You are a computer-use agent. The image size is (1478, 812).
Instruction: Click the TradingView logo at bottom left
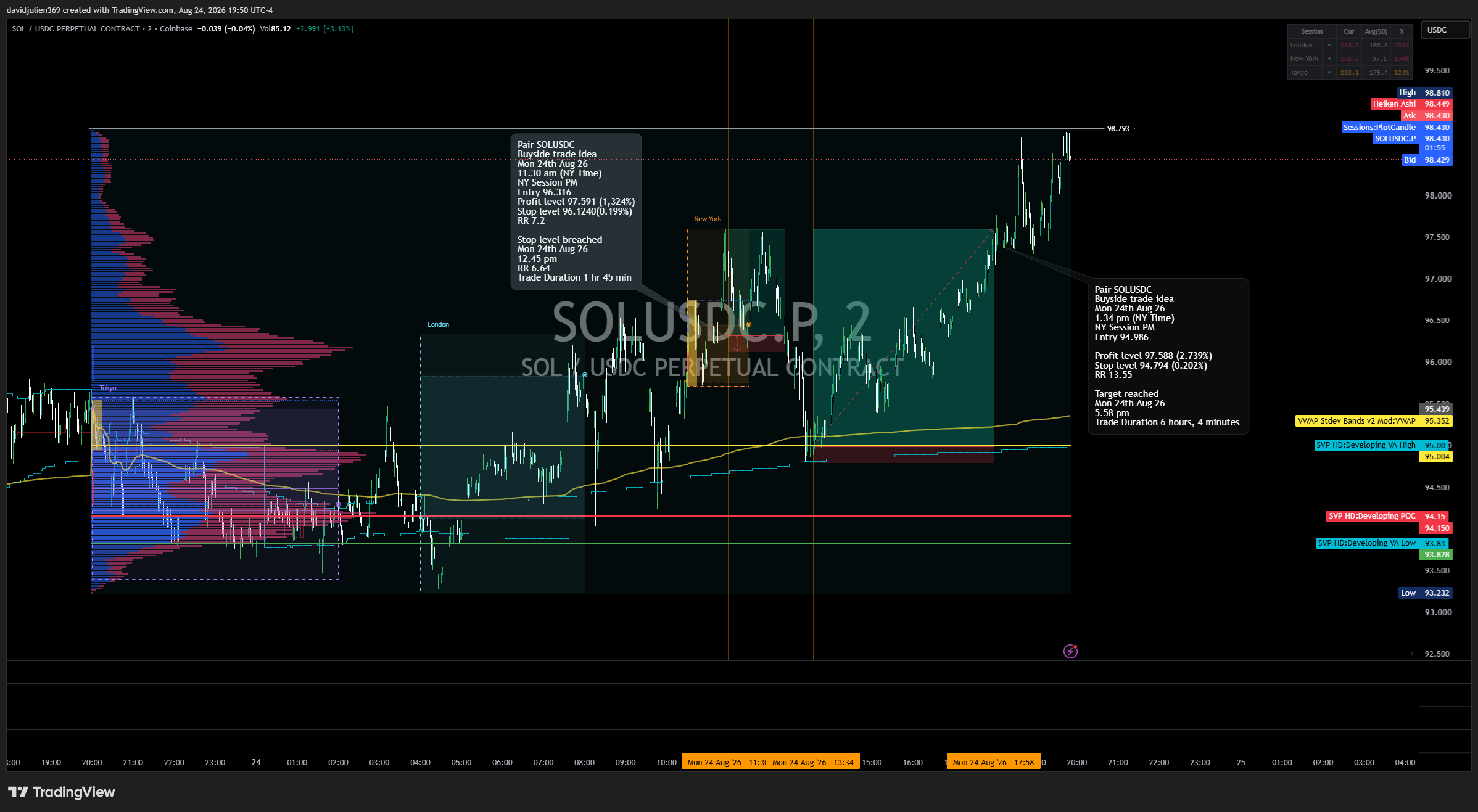61,792
